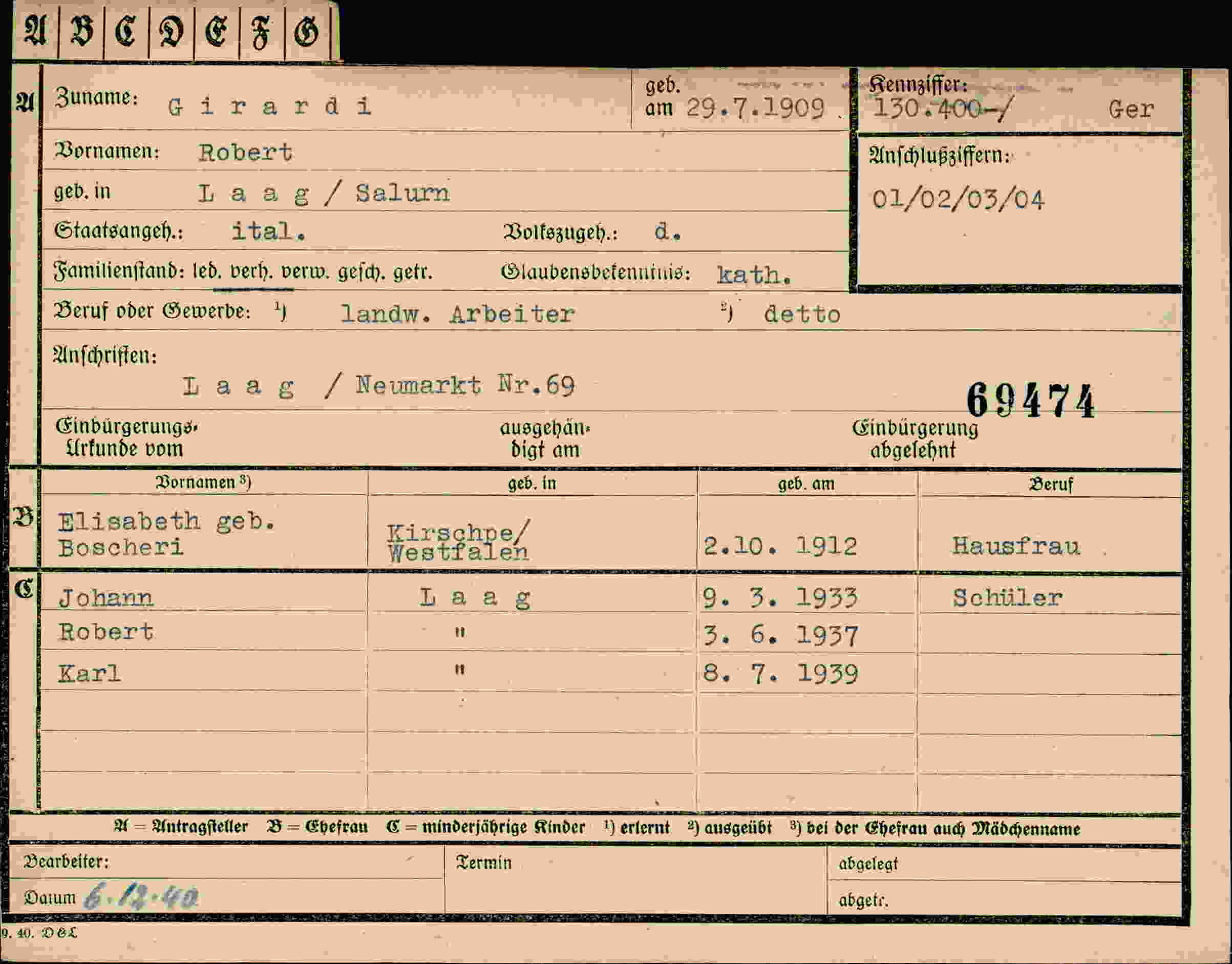
Task: Click the address "Neumarkt Nr.69"
Action: 465,386
